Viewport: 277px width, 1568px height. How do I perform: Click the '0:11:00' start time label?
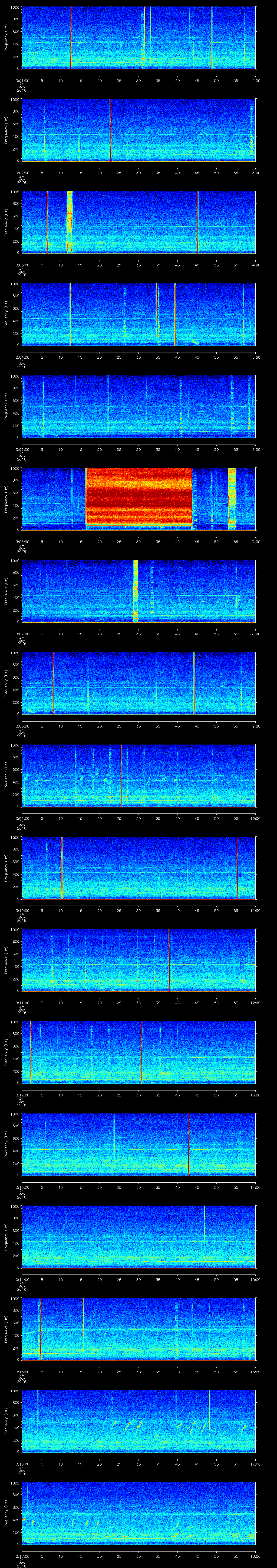[x=22, y=1003]
